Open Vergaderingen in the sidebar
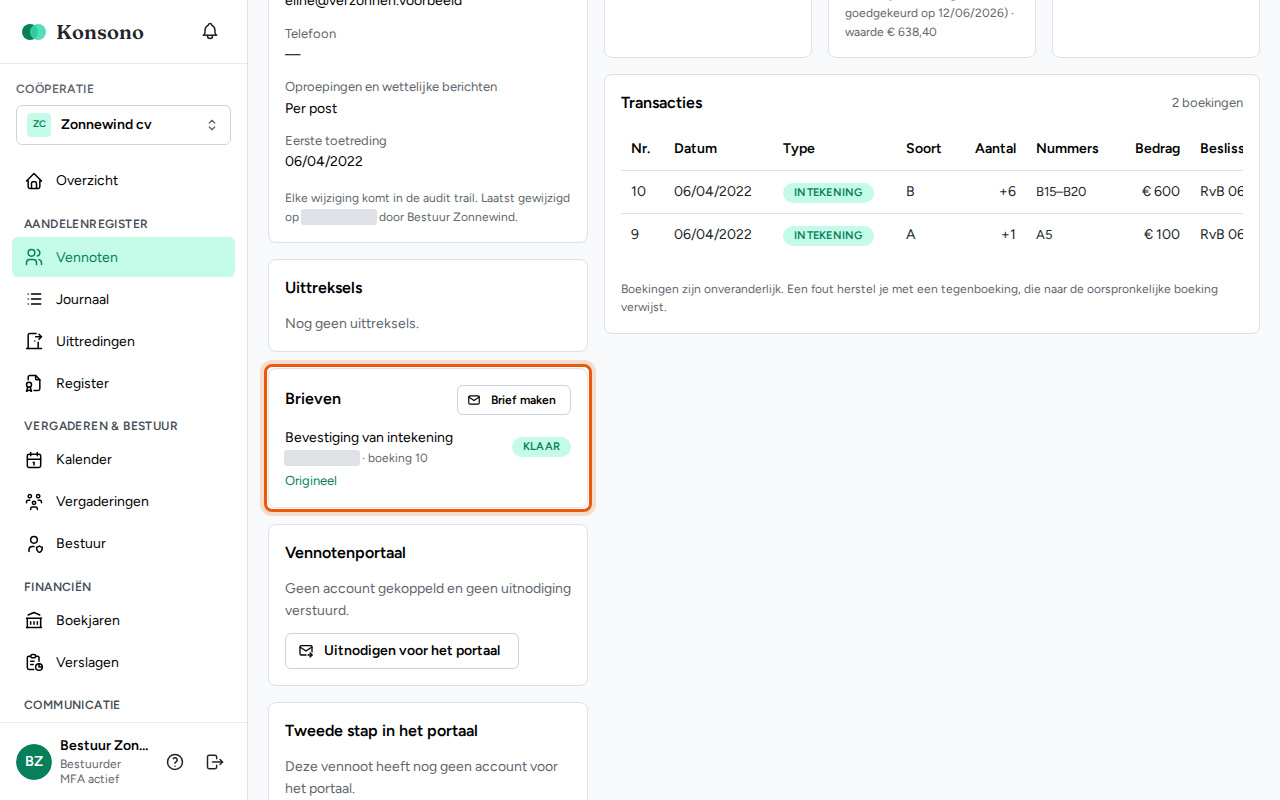The height and width of the screenshot is (800, 1280). point(123,501)
